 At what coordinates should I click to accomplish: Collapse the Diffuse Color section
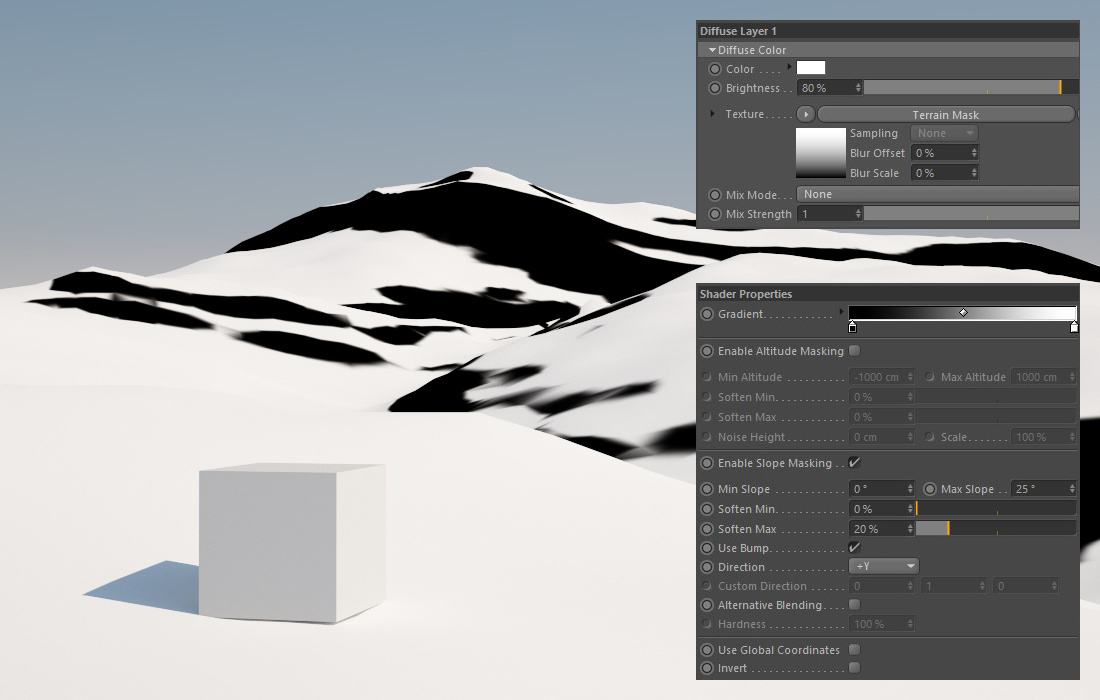tap(712, 50)
